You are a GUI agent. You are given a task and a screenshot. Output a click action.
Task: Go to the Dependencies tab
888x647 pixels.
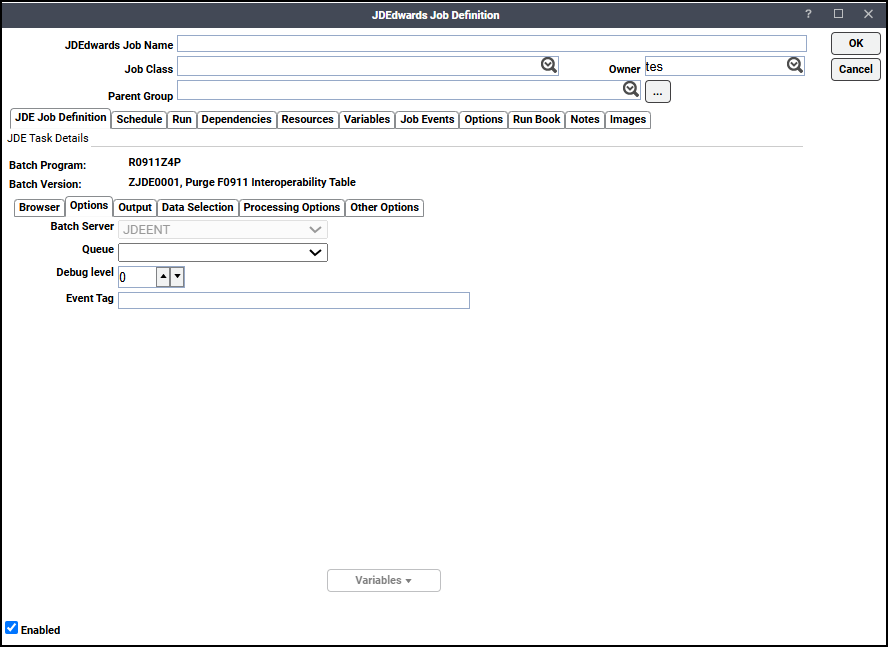237,120
